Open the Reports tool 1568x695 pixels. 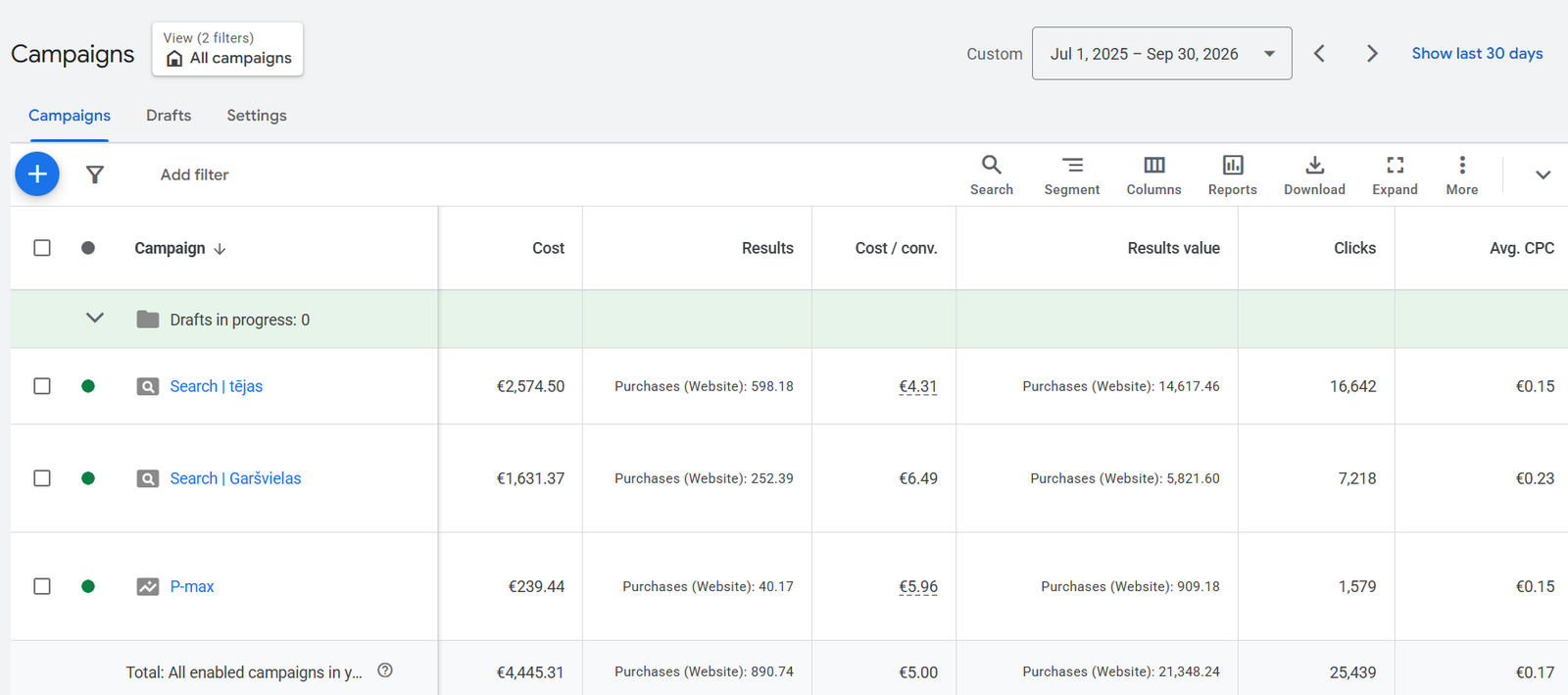(x=1233, y=175)
